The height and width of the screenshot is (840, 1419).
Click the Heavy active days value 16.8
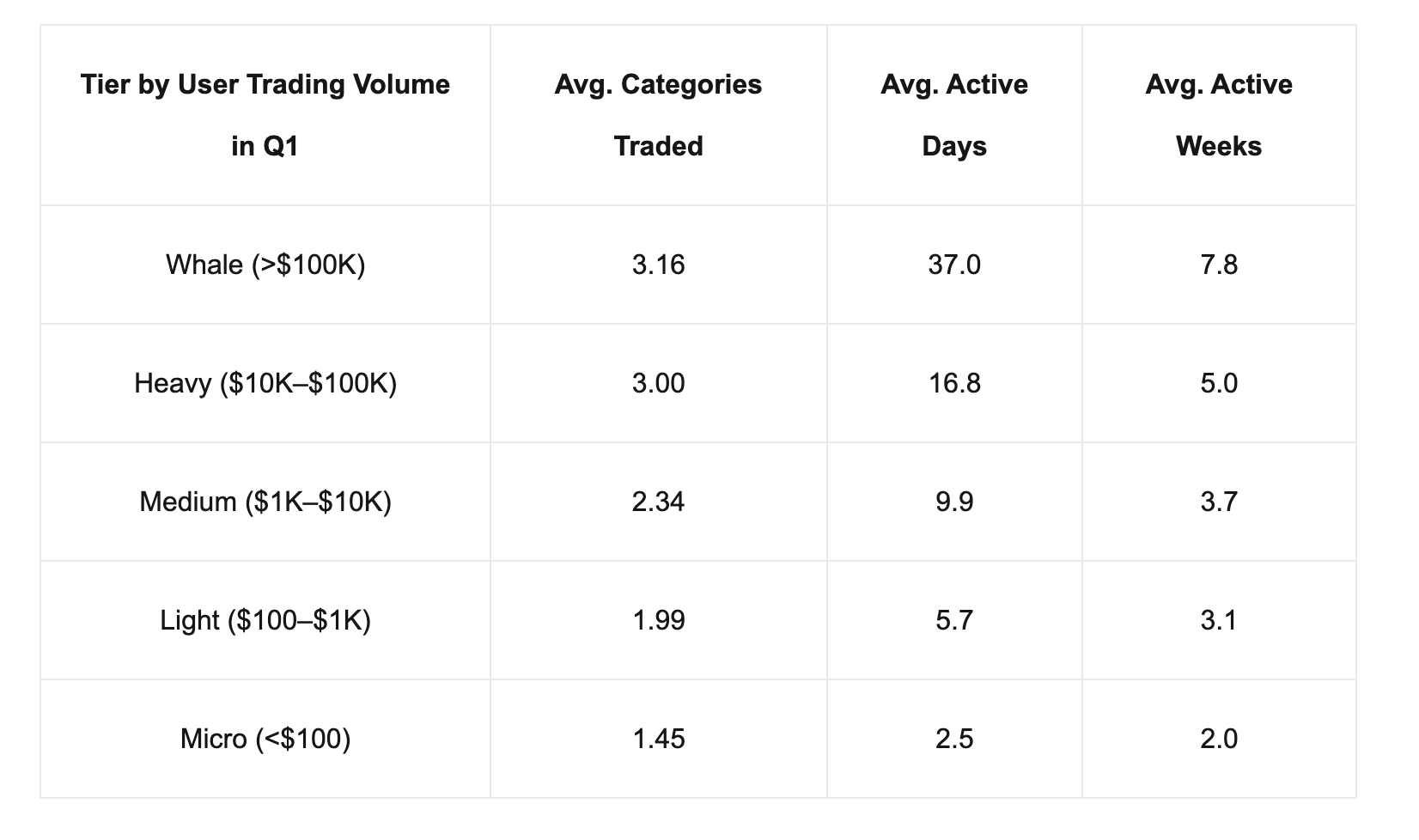(953, 383)
